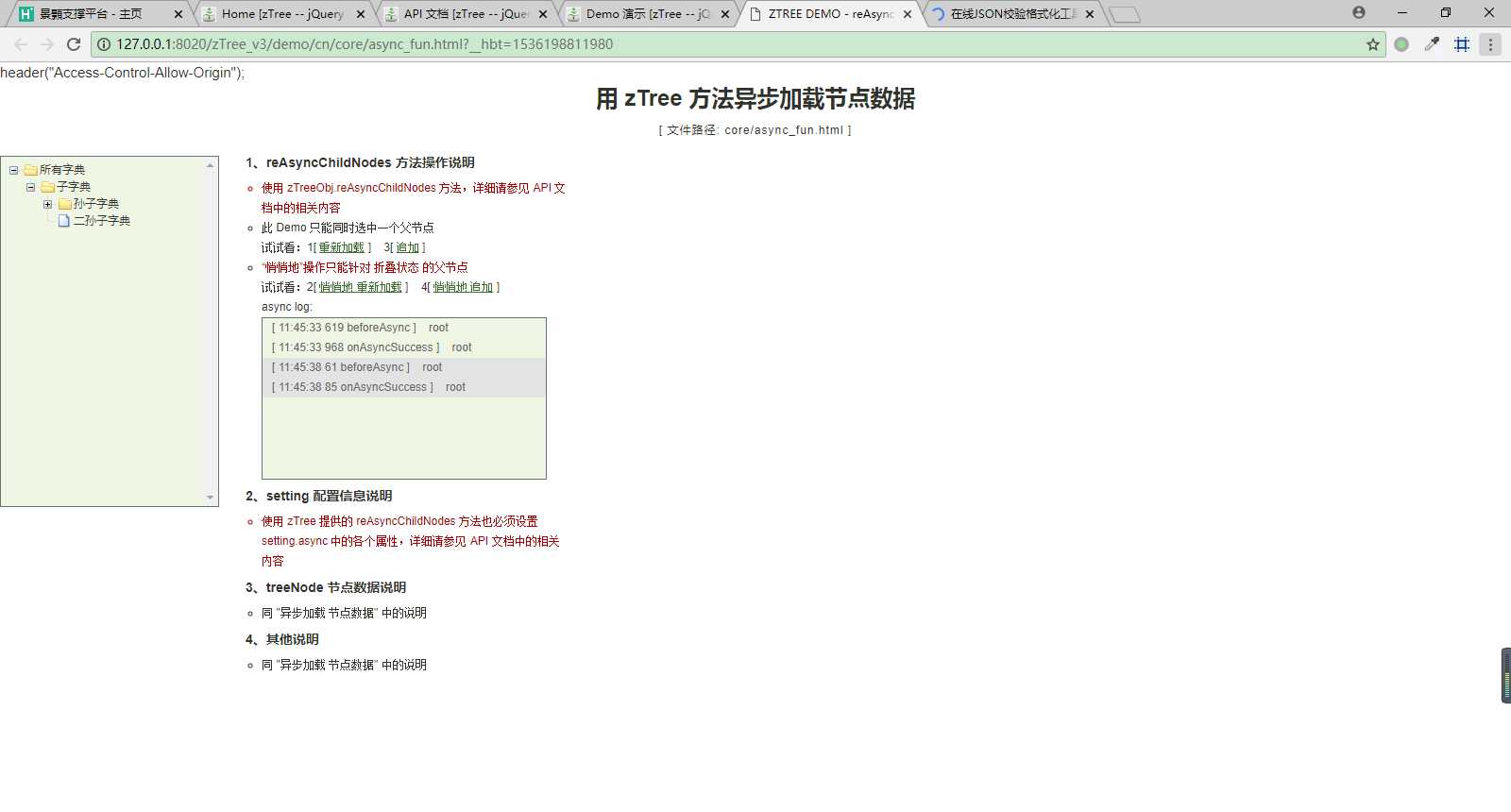Screen dimensions: 1511x812
Task: Close the 景颢支撑平台 tab
Action: point(178,14)
